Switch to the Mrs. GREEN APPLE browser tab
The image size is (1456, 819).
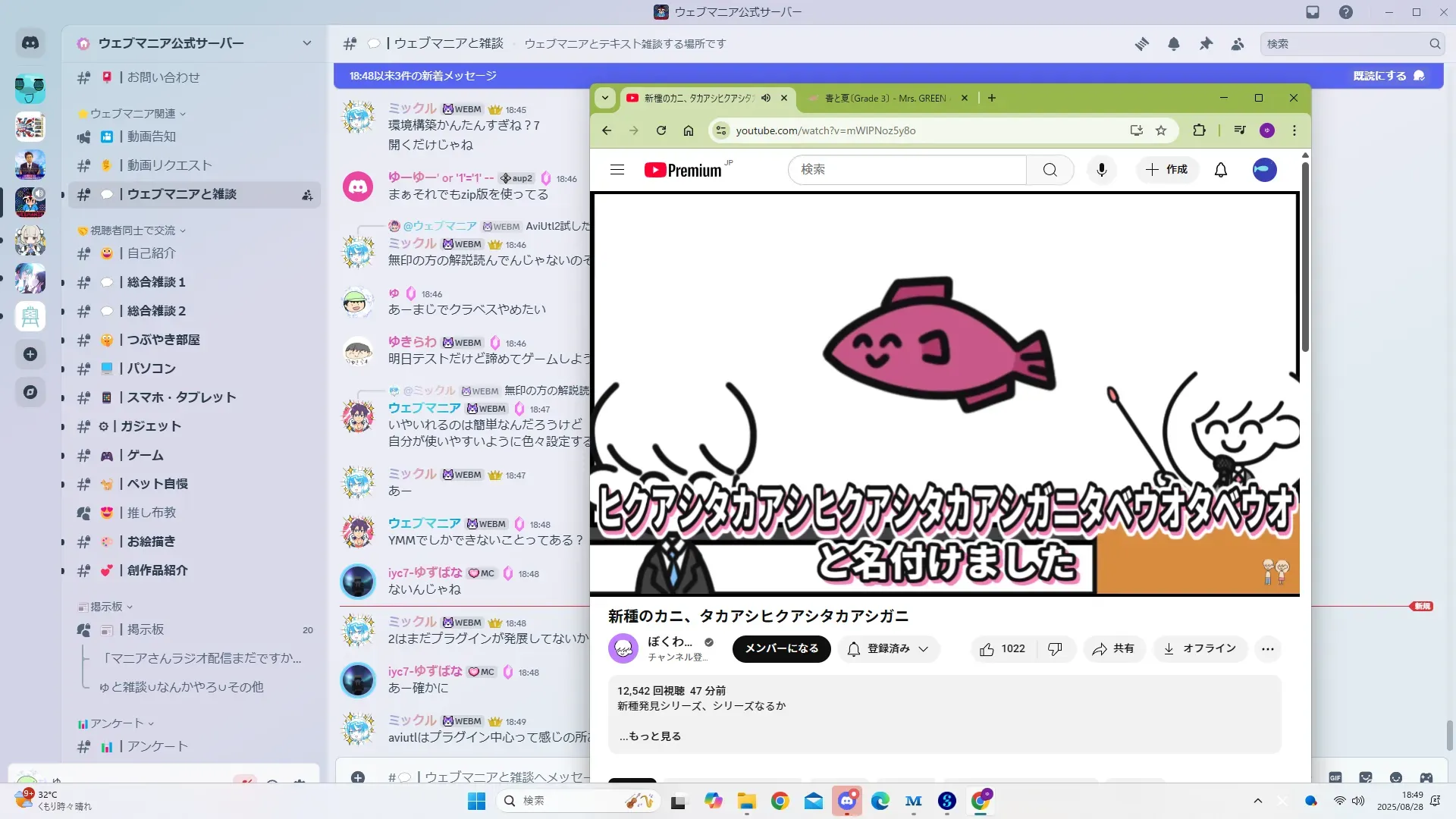click(x=885, y=98)
